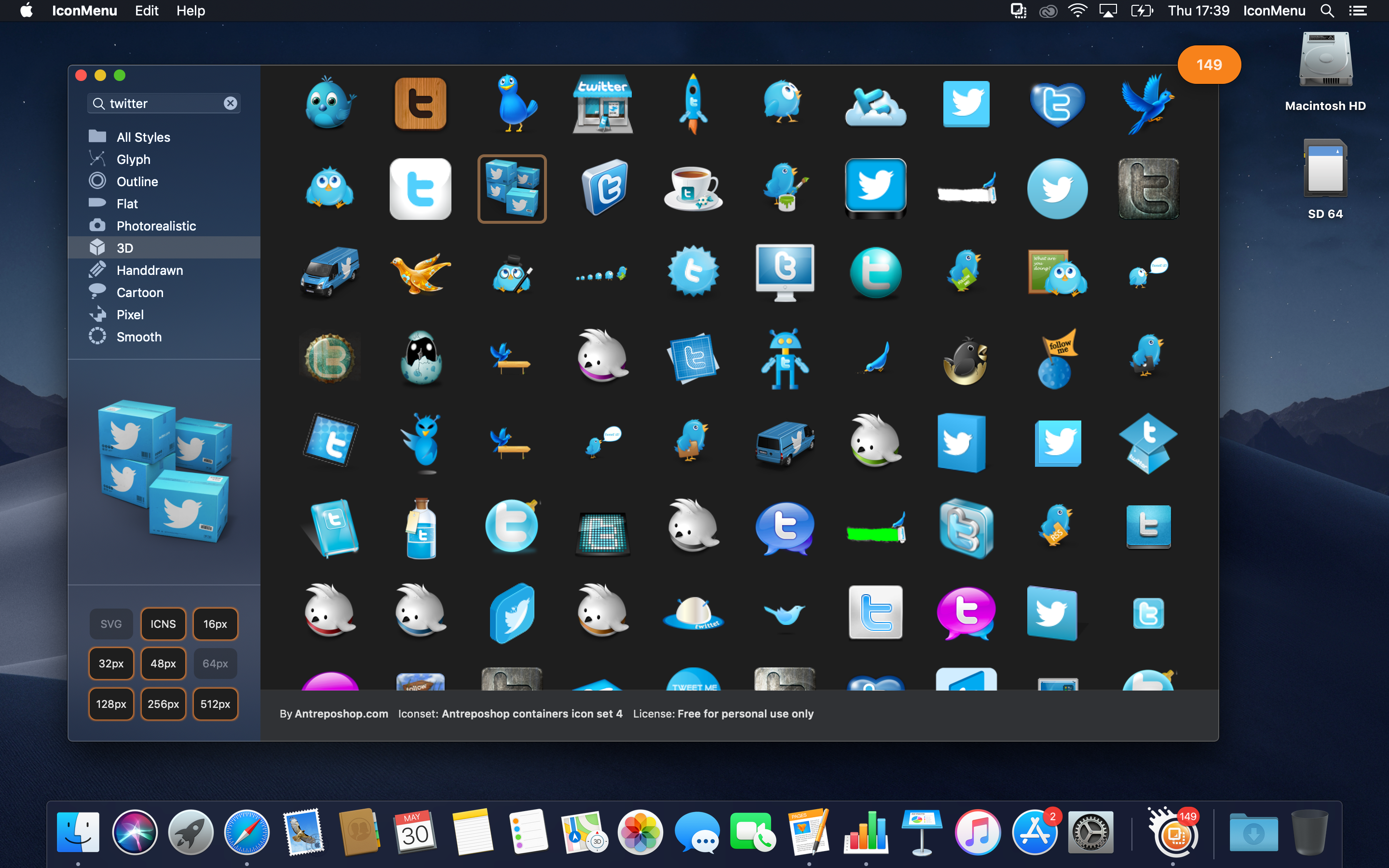Open Spotlight search in menu bar

[x=1327, y=10]
